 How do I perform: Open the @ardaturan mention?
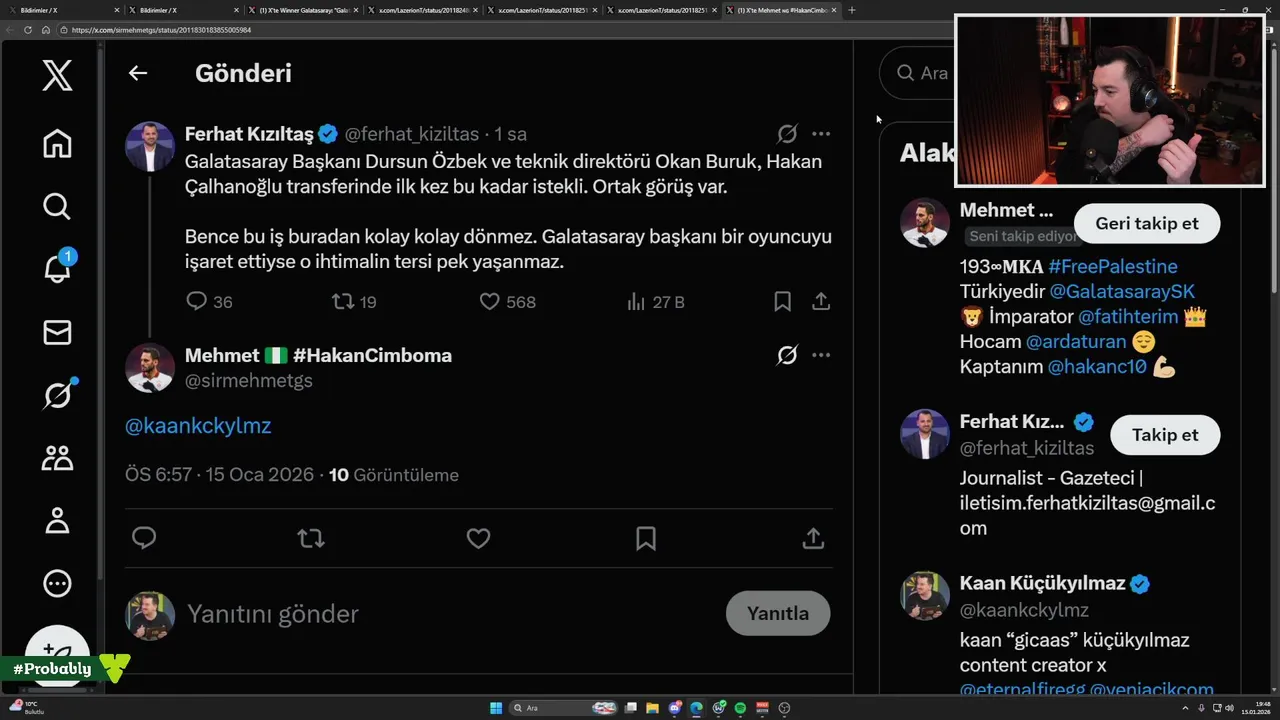(1076, 341)
